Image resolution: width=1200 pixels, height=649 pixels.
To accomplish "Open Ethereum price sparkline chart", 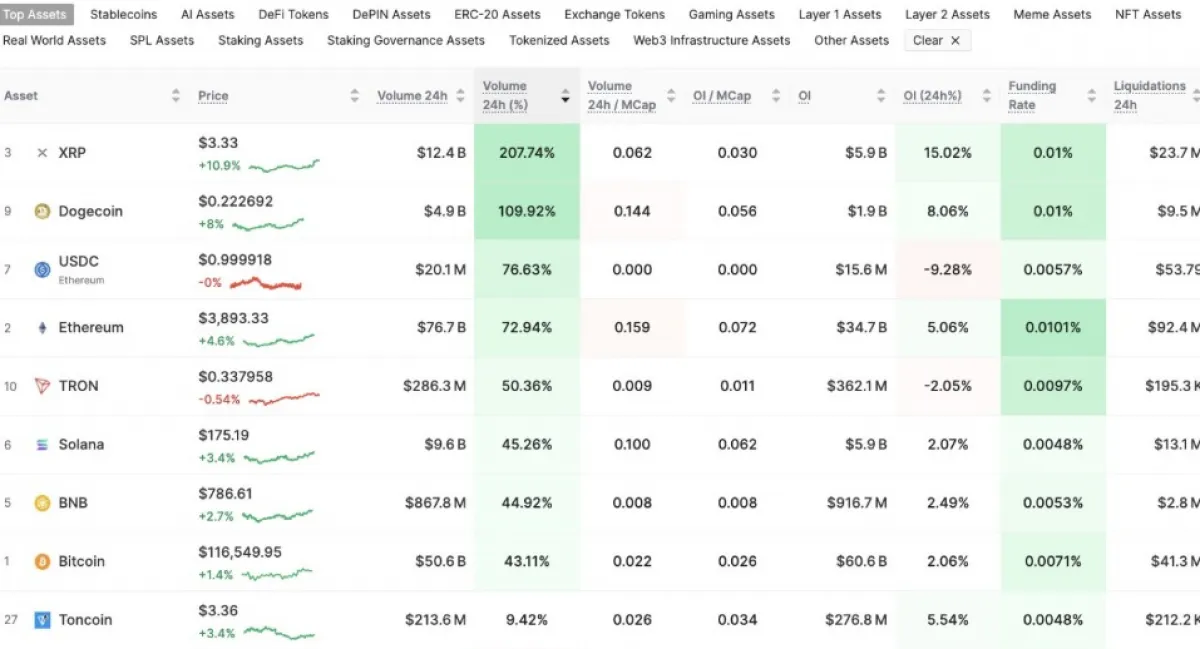I will point(279,341).
